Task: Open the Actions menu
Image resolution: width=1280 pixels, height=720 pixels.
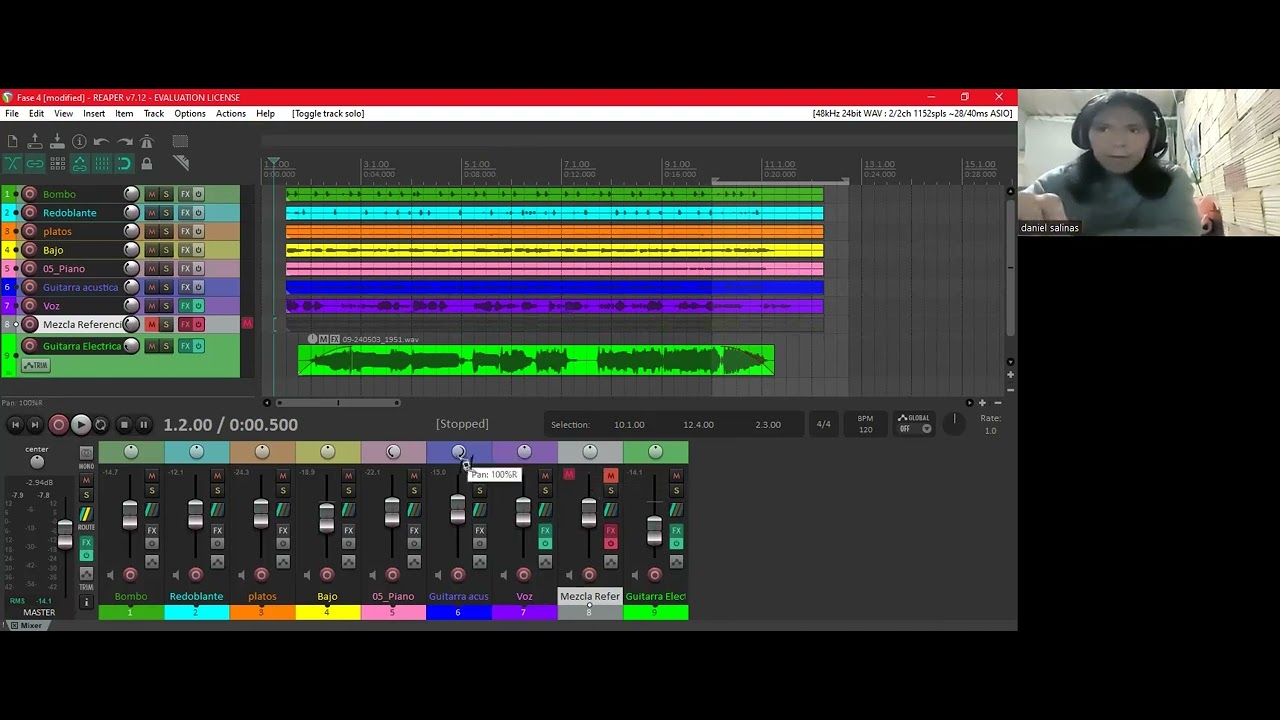Action: (x=231, y=114)
